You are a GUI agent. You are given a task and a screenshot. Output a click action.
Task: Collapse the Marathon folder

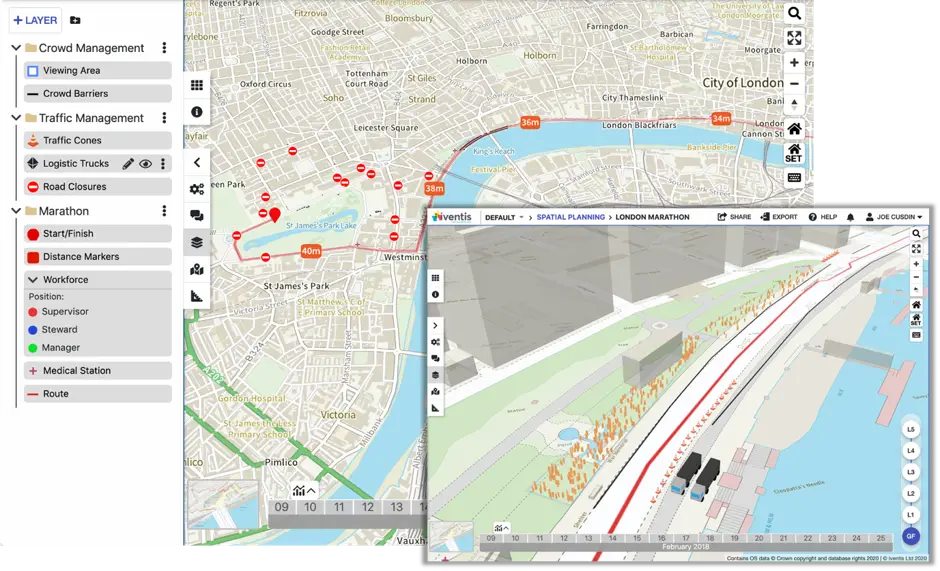click(x=16, y=211)
